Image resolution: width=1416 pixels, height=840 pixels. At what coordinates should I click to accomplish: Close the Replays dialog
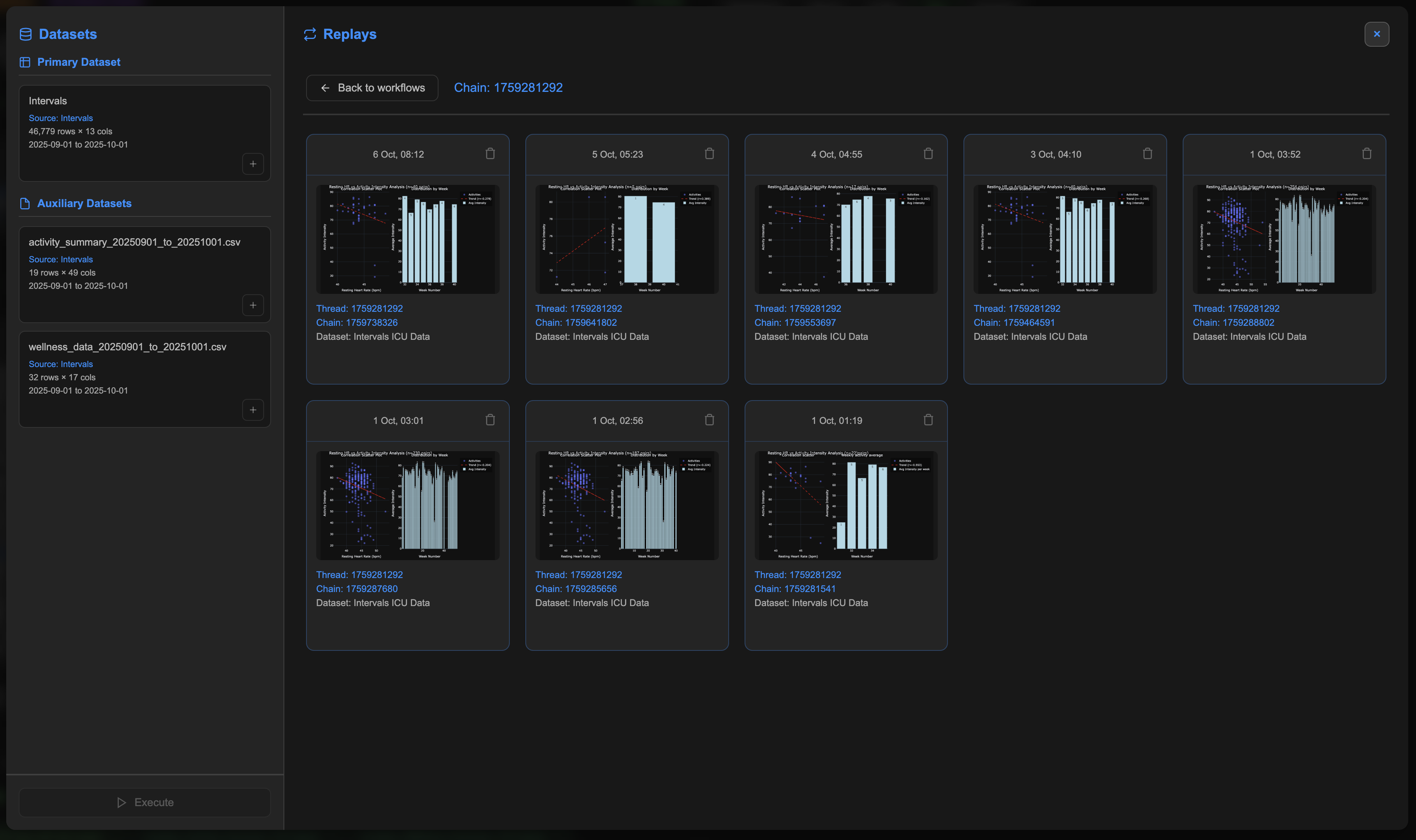click(1376, 34)
